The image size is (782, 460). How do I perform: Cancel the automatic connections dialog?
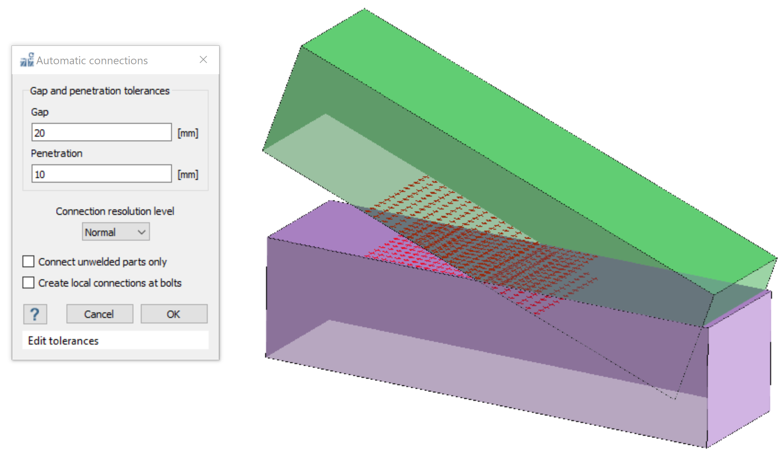click(x=99, y=314)
